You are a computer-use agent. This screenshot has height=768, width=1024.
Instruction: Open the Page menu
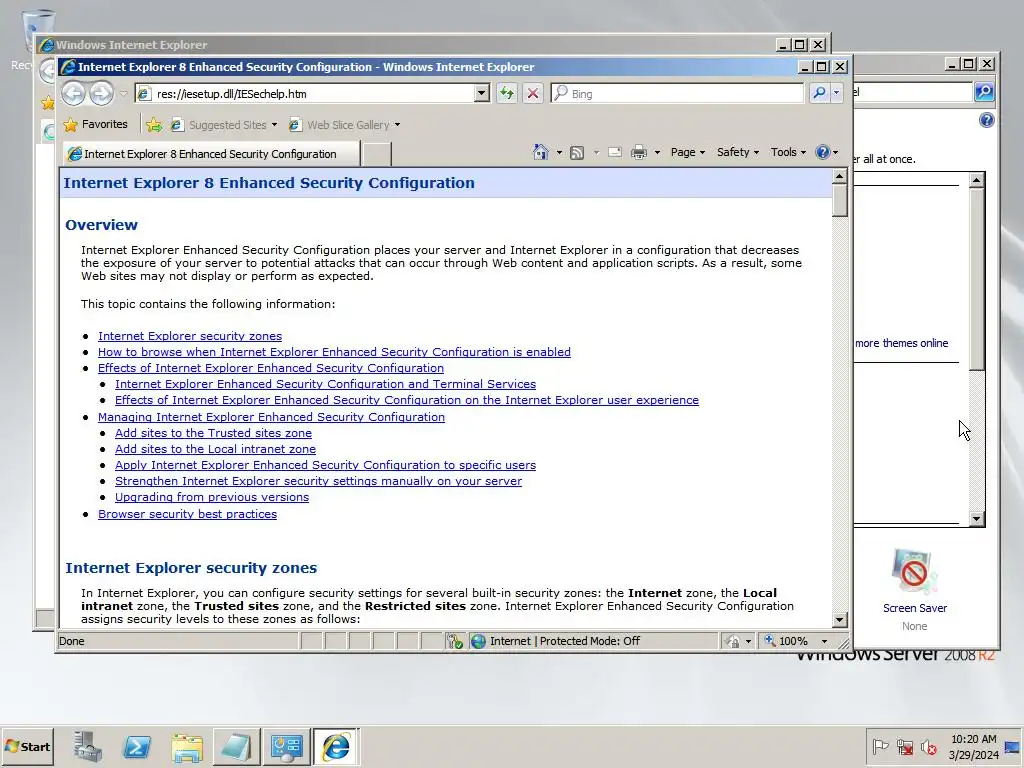pyautogui.click(x=688, y=152)
